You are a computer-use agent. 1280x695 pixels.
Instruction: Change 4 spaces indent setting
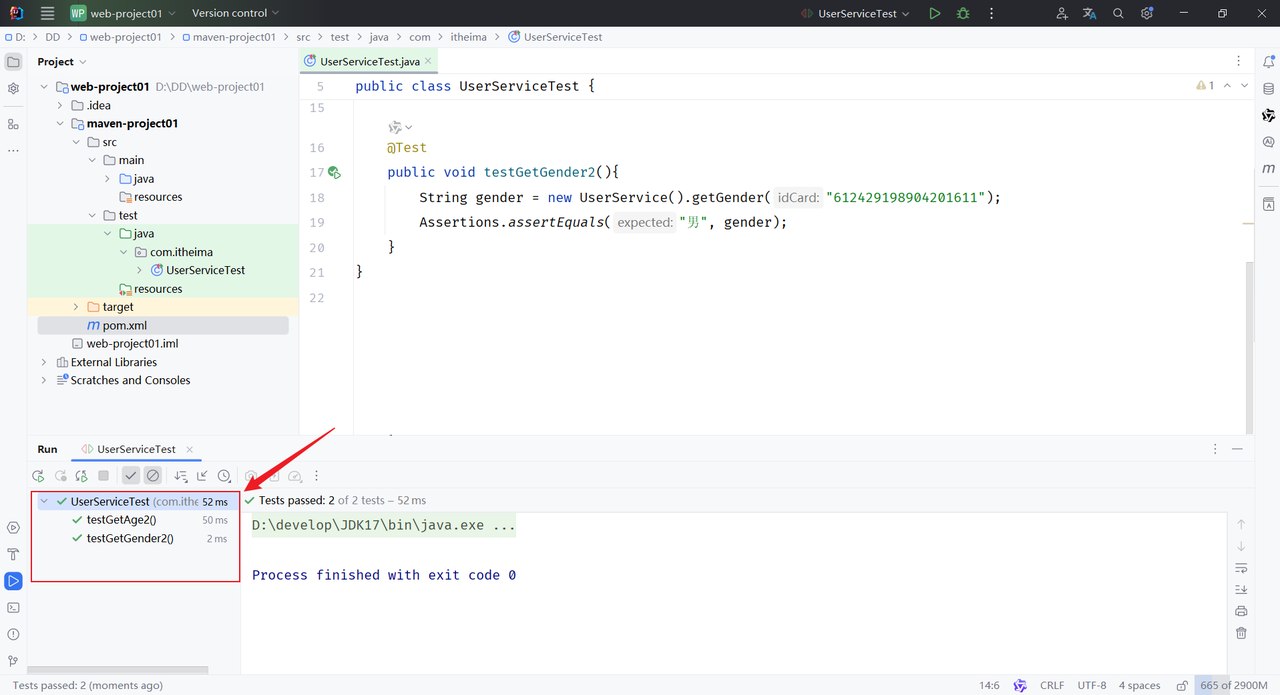[1139, 685]
